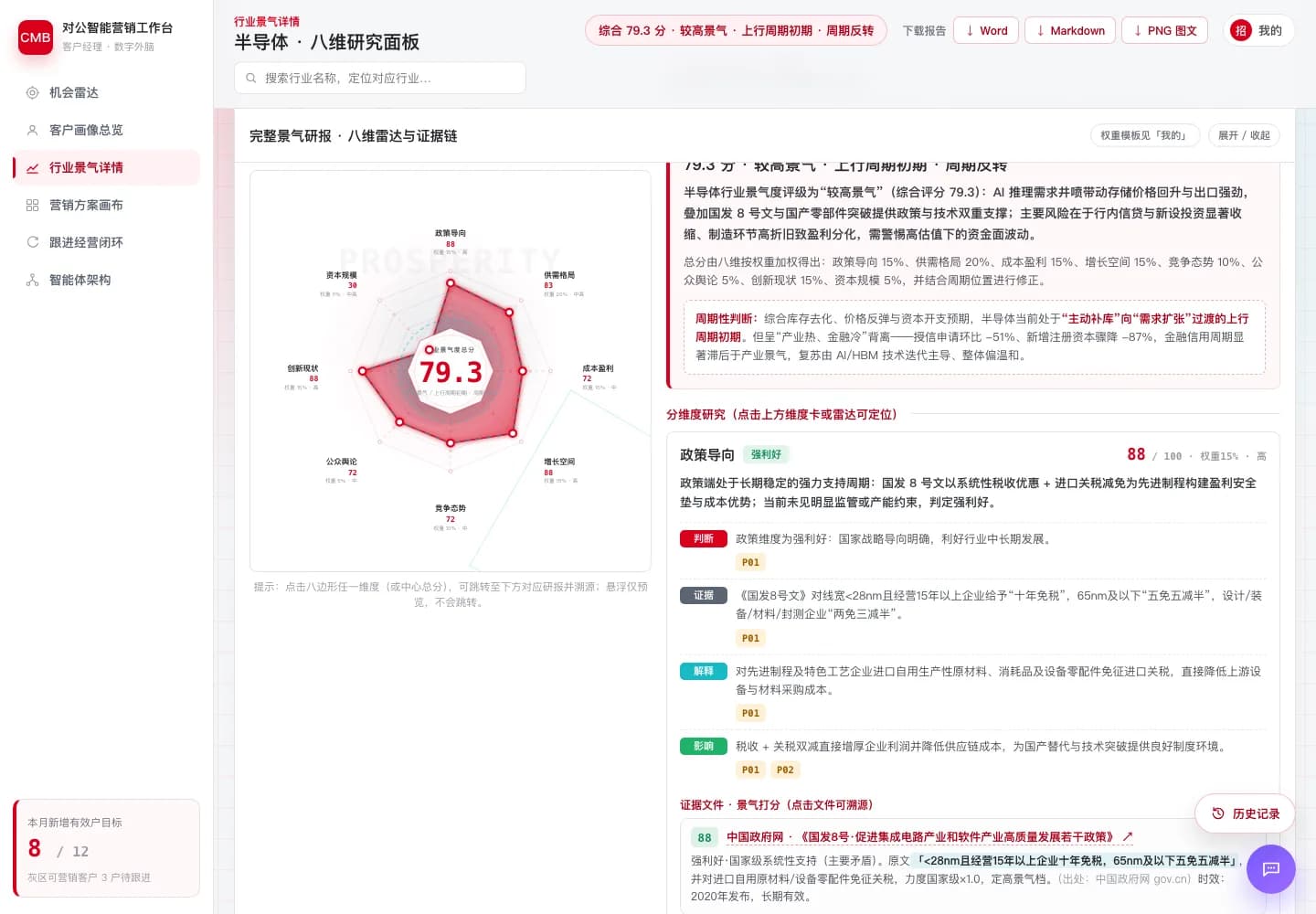Click the 政策导向 section heading

click(707, 455)
